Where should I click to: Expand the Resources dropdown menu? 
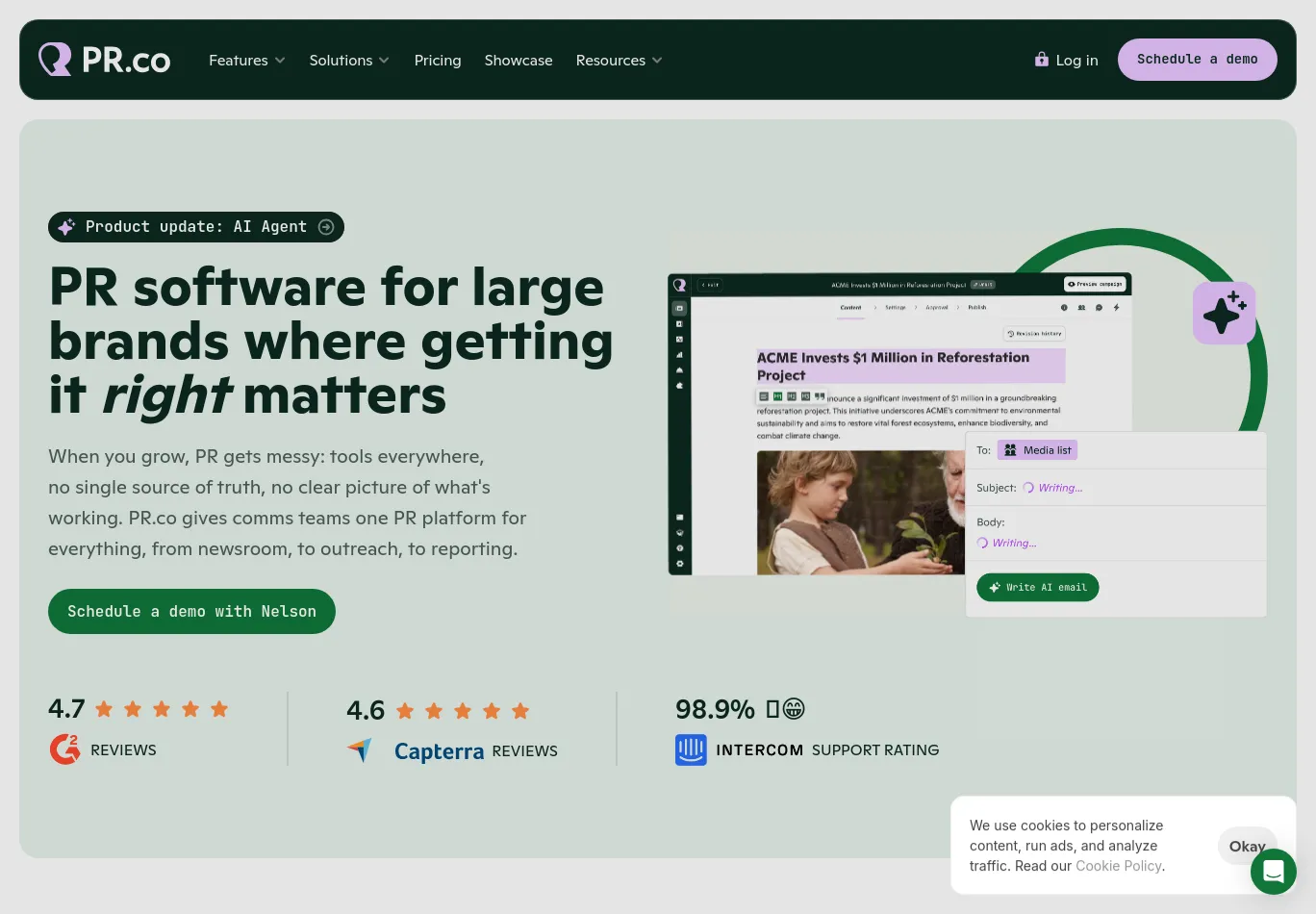[618, 60]
